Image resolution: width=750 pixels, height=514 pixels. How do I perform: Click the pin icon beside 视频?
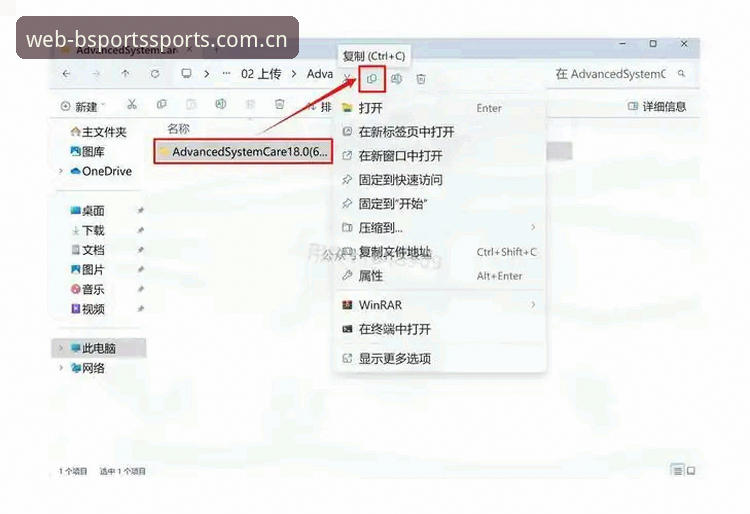[141, 308]
